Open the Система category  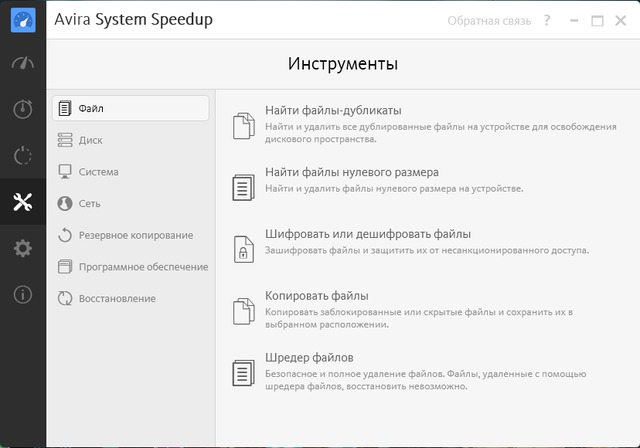click(98, 172)
